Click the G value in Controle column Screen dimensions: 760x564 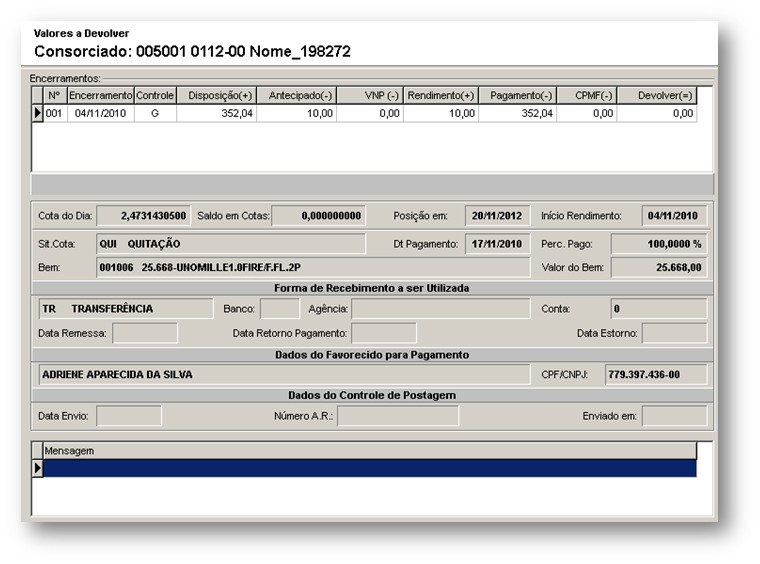point(155,113)
